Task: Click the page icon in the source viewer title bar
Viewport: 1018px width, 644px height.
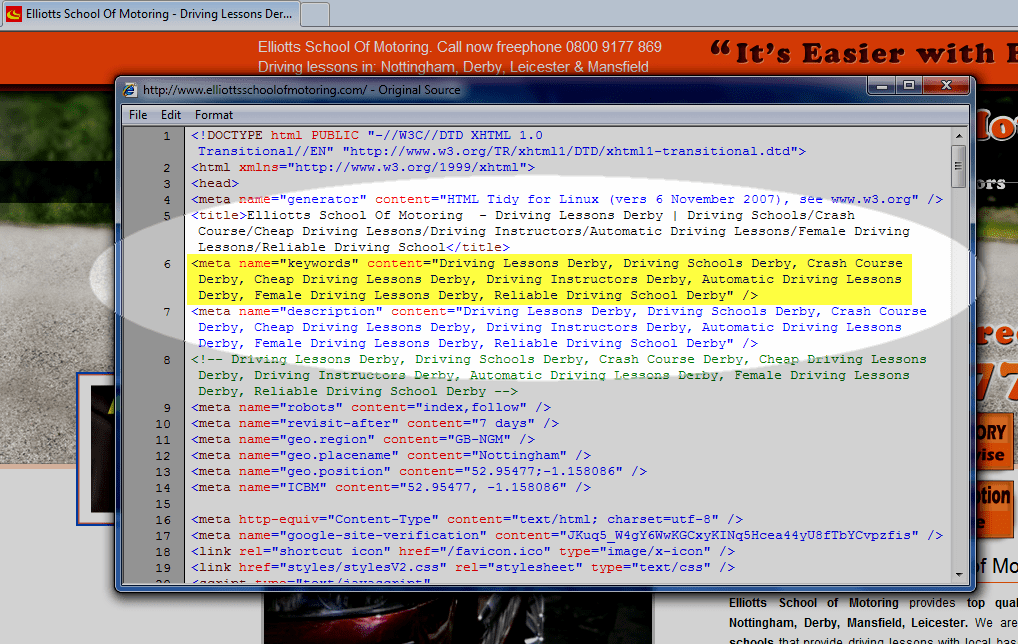Action: (x=129, y=89)
